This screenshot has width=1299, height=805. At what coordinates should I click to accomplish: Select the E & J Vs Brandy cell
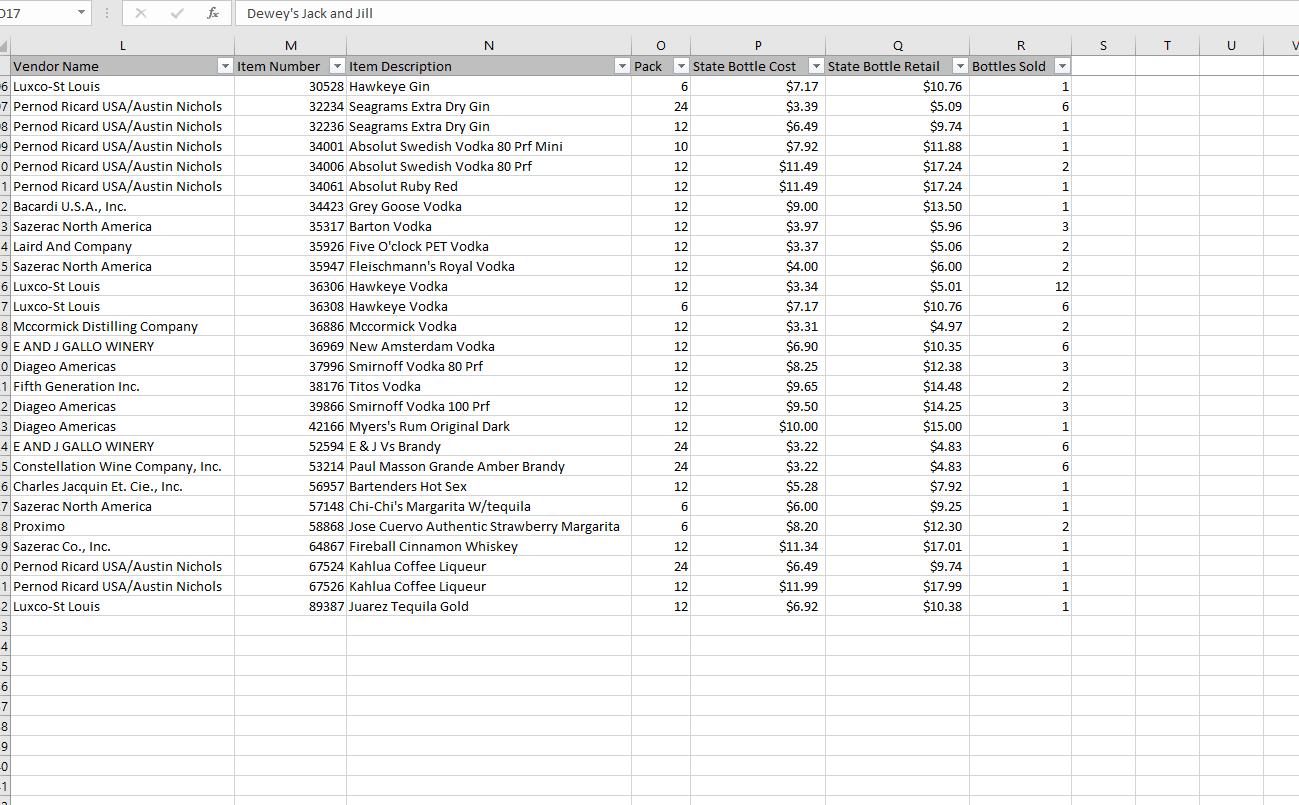(489, 446)
